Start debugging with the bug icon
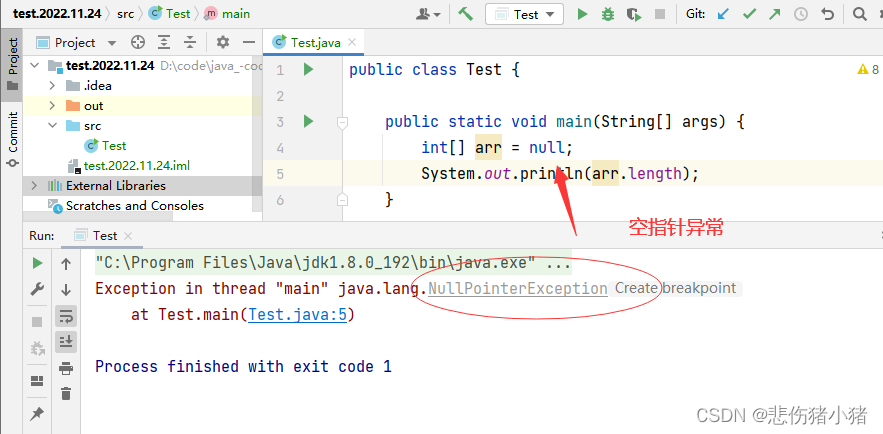The width and height of the screenshot is (883, 434). 608,14
